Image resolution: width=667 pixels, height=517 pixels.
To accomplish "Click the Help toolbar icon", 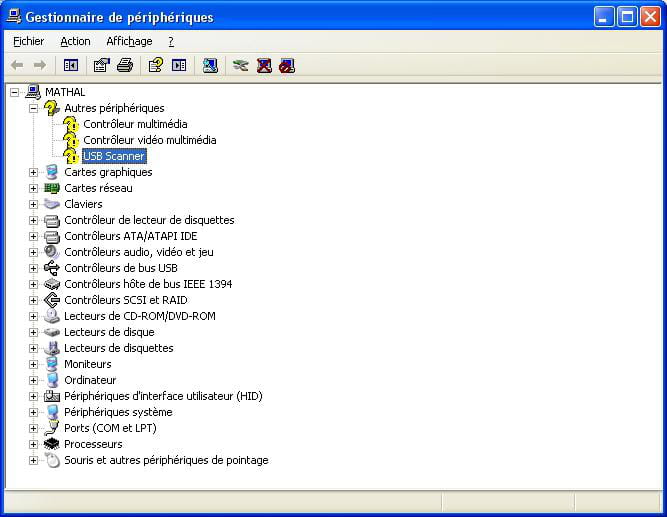I will pyautogui.click(x=155, y=66).
